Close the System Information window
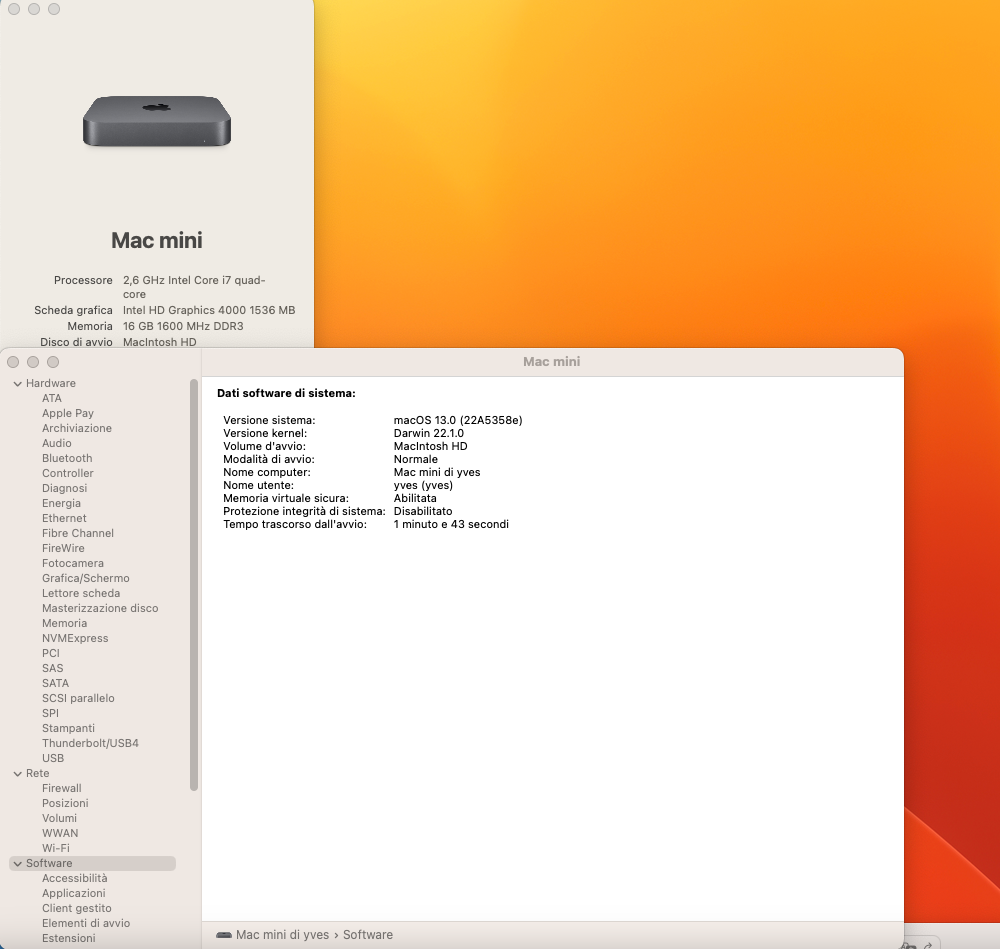The image size is (1000, 949). [x=13, y=362]
